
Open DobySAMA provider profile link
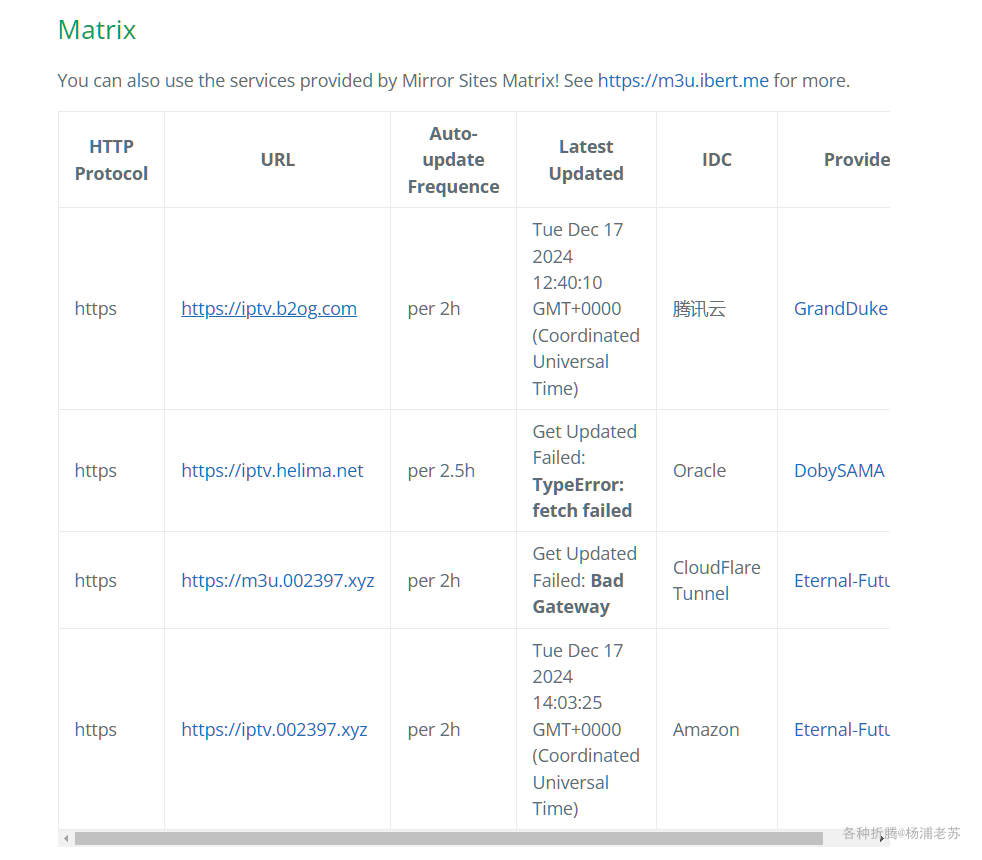(x=839, y=471)
